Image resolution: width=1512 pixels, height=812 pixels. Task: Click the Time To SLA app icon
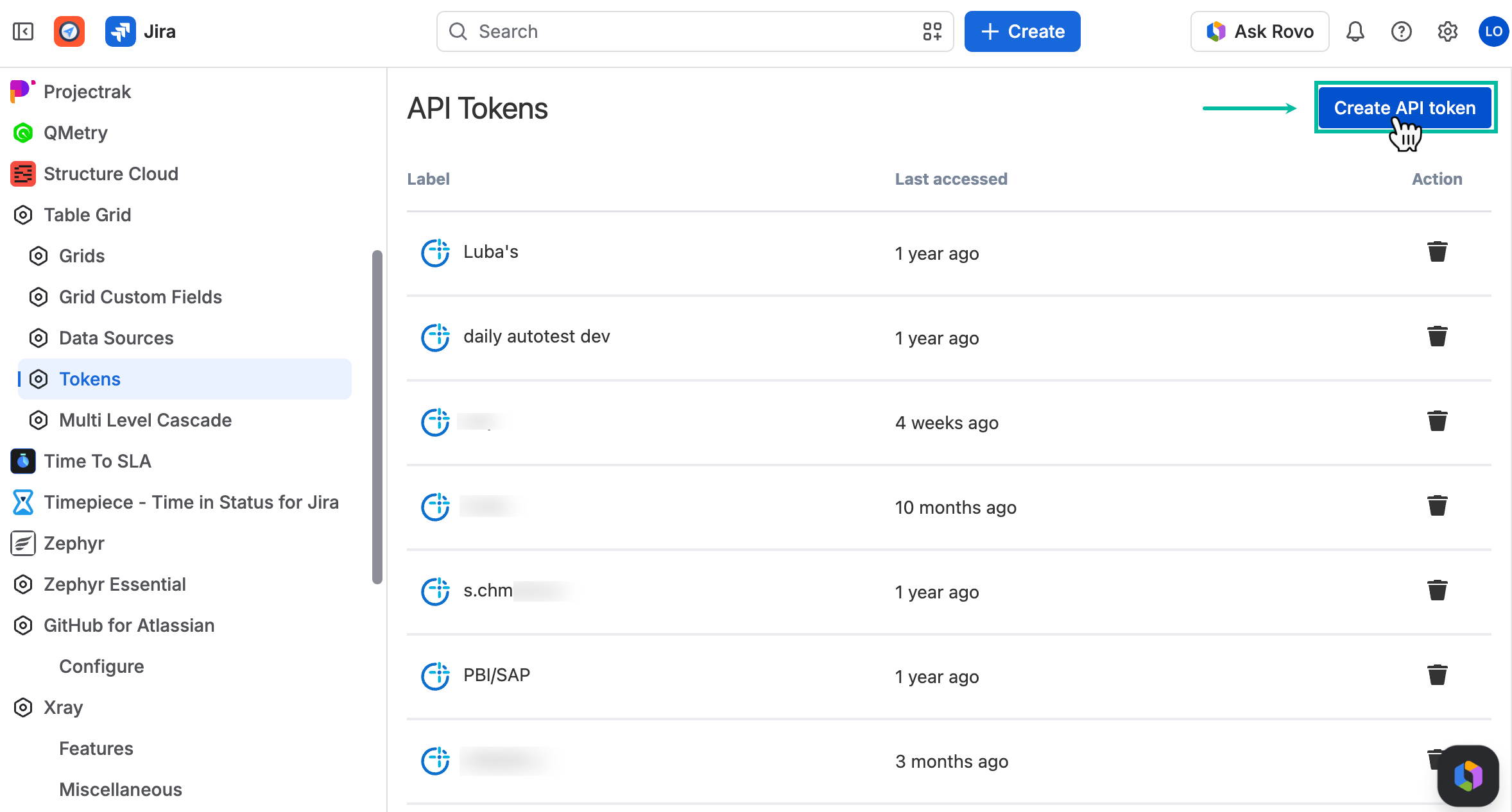pyautogui.click(x=23, y=461)
